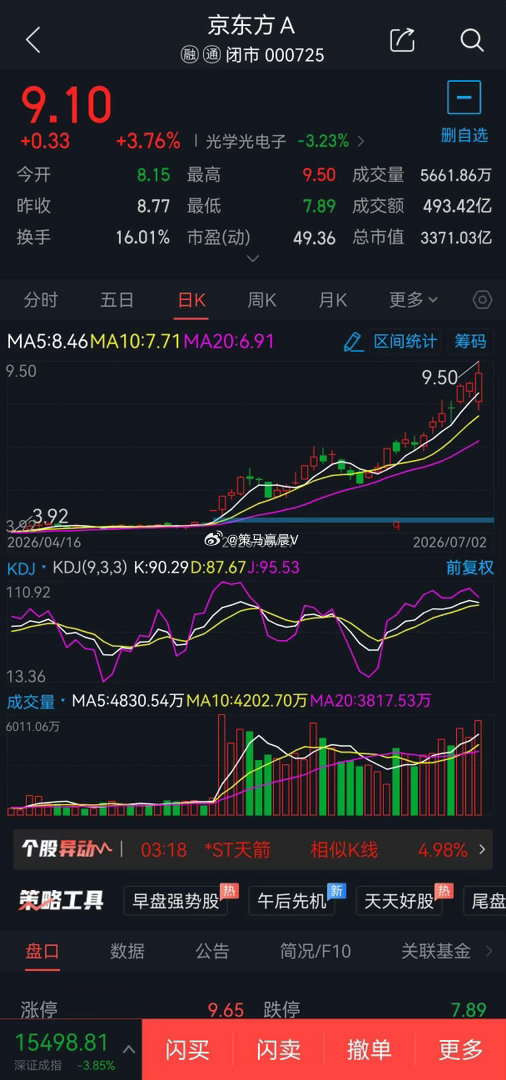Expand quote details chevron below 市盈
This screenshot has height=1080, width=506.
click(x=253, y=259)
